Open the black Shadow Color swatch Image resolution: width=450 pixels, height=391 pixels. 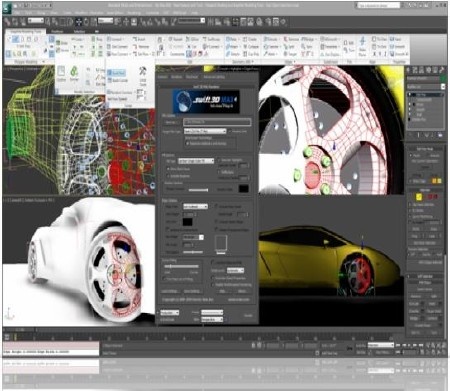coord(244,189)
